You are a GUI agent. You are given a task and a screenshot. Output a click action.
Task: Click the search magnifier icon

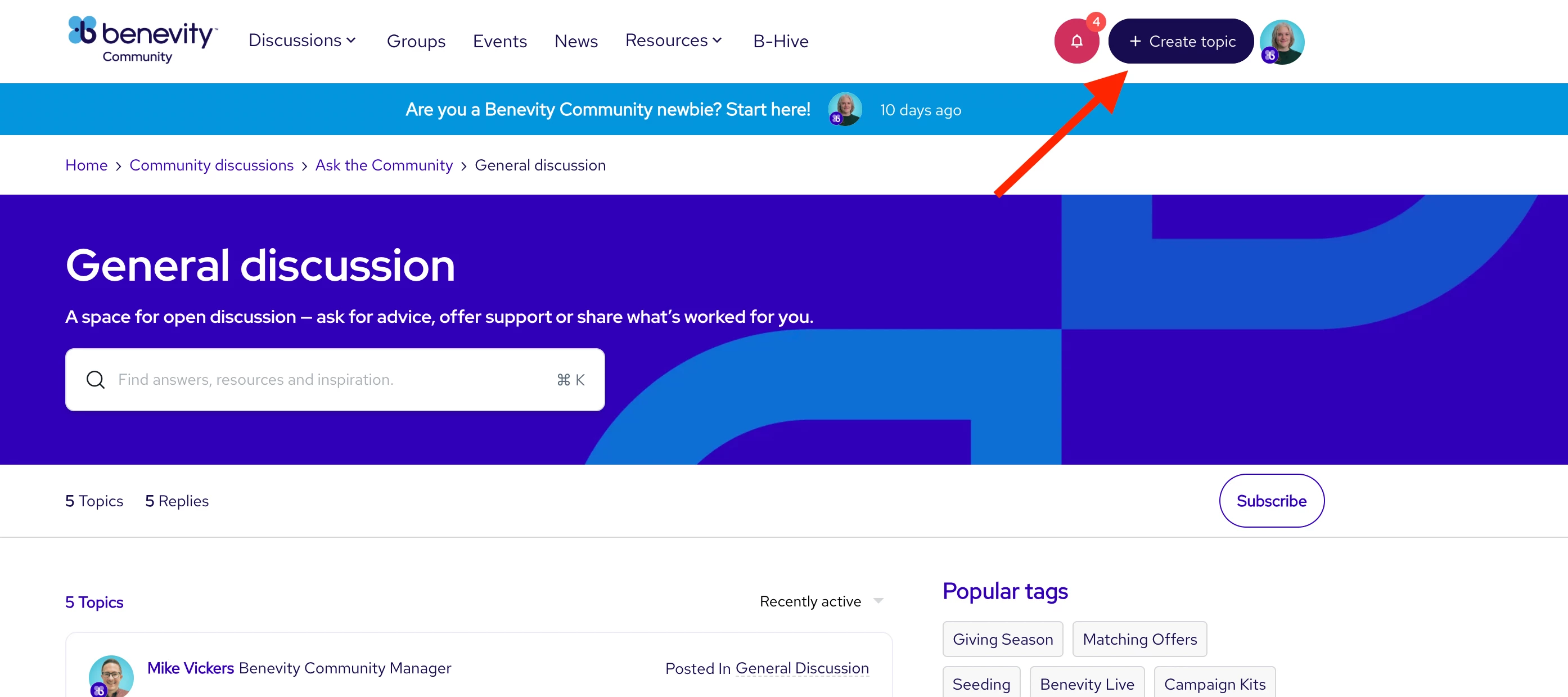pos(96,380)
